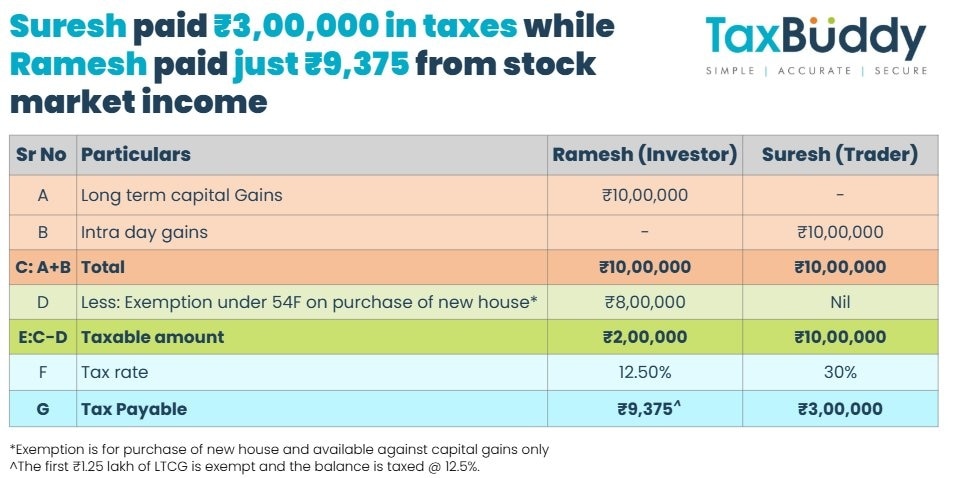
Task: Click Ramesh's ₹2,00,000 taxable amount cell
Action: [644, 337]
